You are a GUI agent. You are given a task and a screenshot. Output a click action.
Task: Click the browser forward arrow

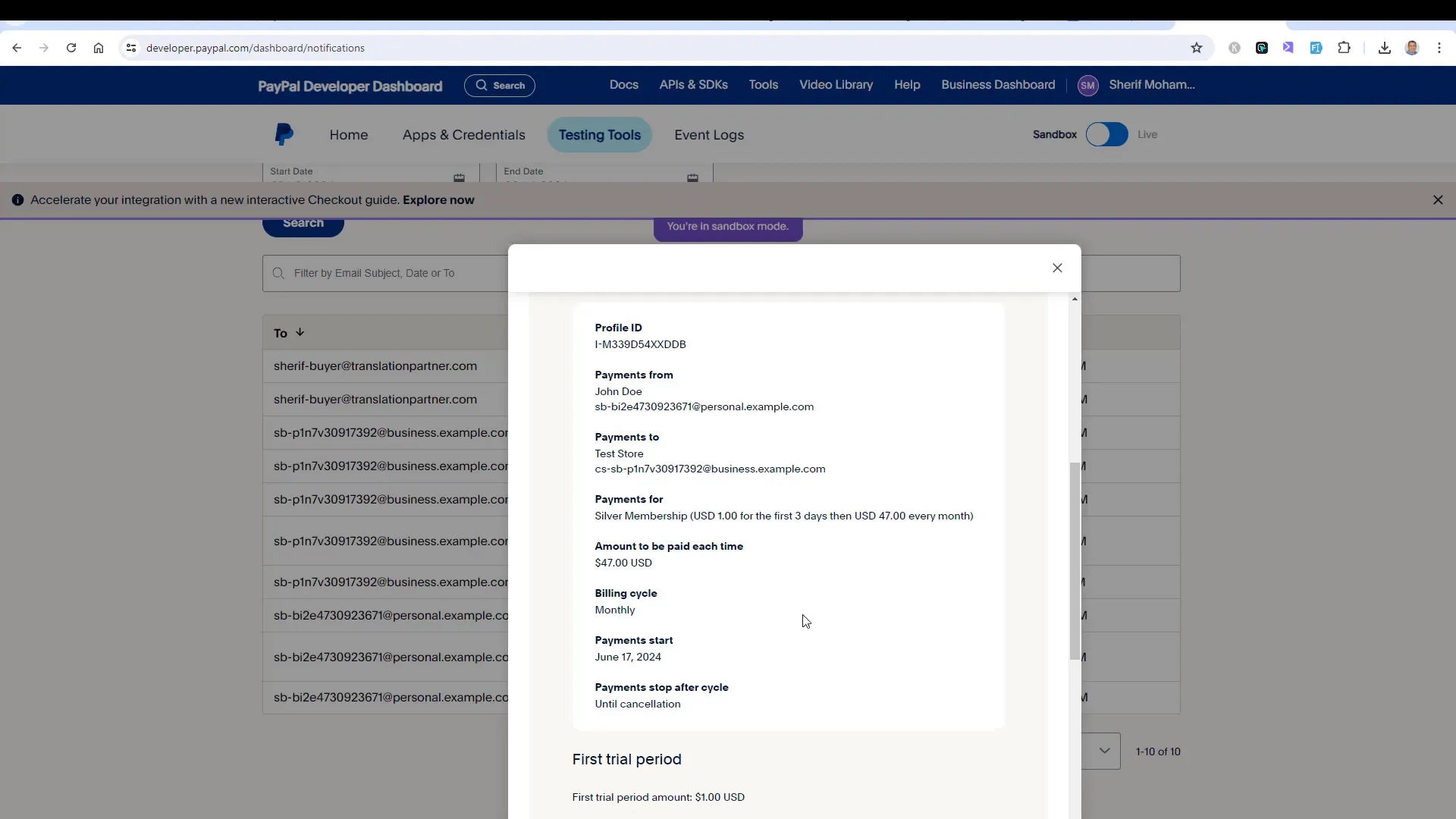[x=44, y=48]
